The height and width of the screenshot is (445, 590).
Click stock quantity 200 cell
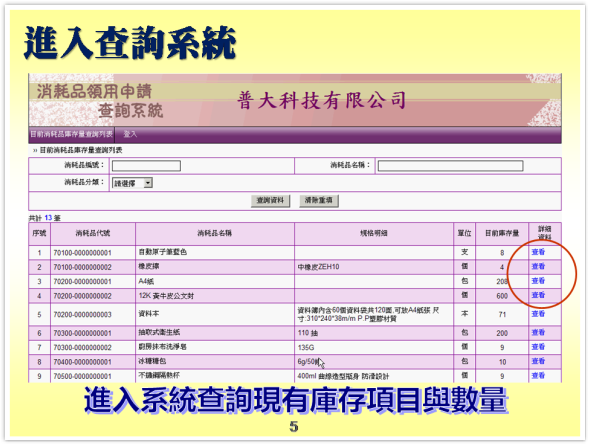pos(502,333)
